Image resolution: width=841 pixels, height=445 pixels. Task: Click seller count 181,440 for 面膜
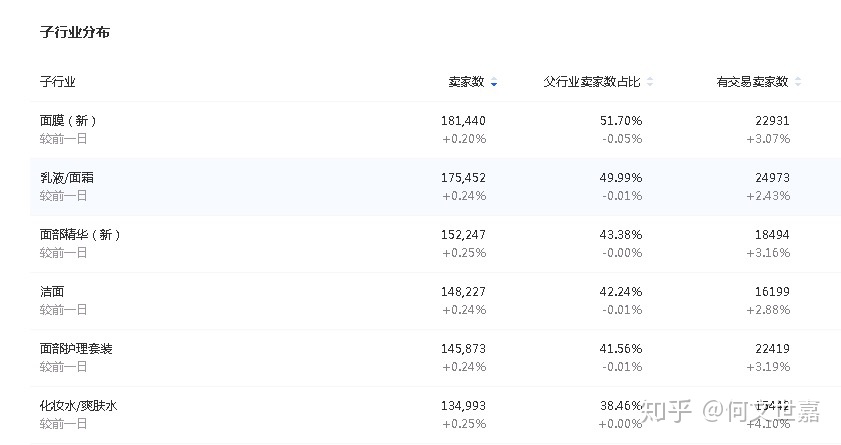click(463, 121)
